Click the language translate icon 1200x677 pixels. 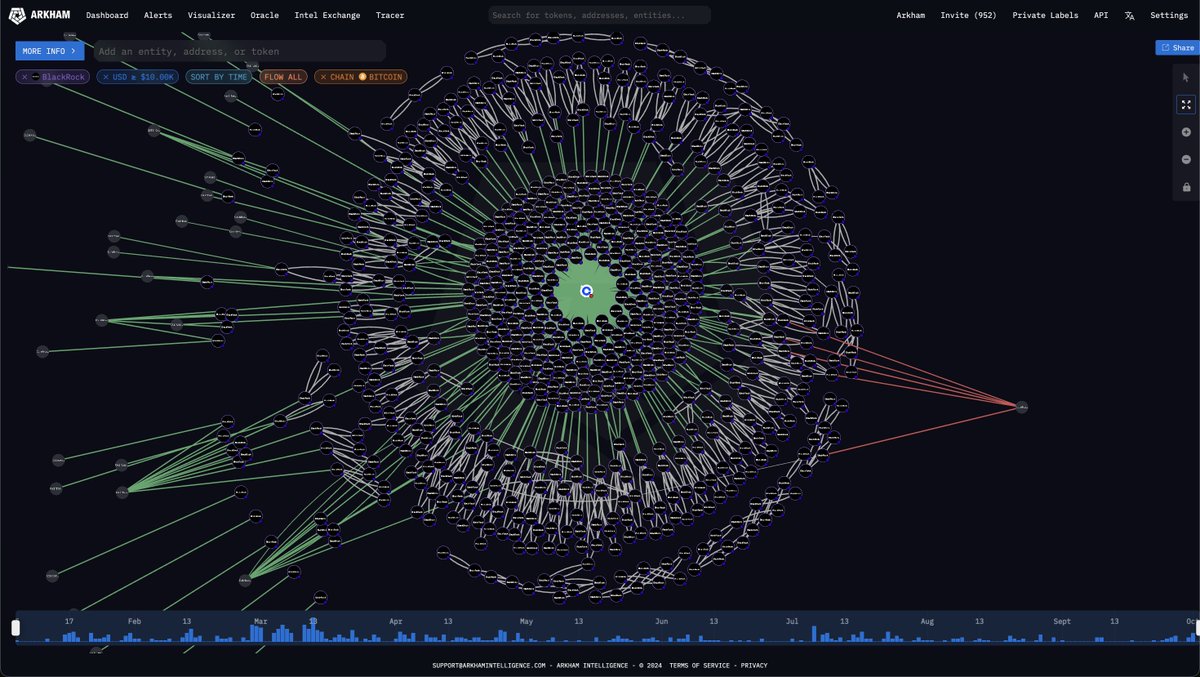pos(1130,15)
